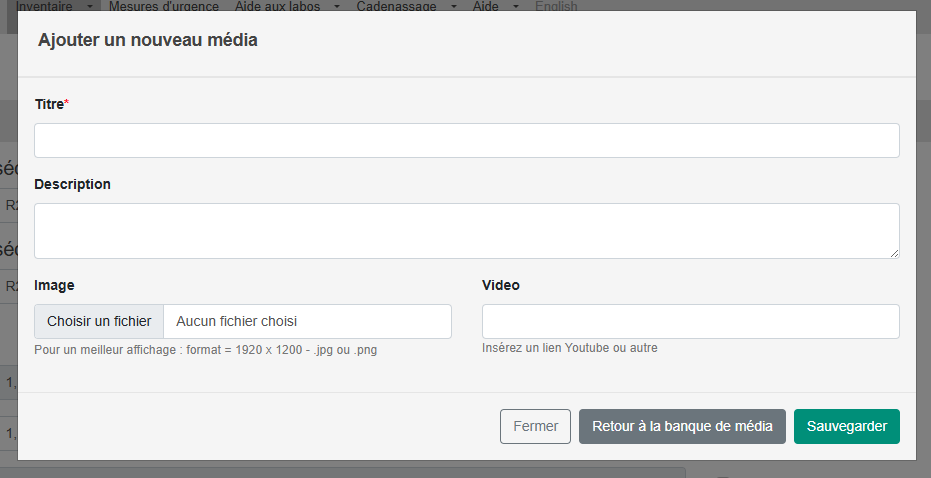Open the Mesures d'urgence menu item

pyautogui.click(x=164, y=7)
